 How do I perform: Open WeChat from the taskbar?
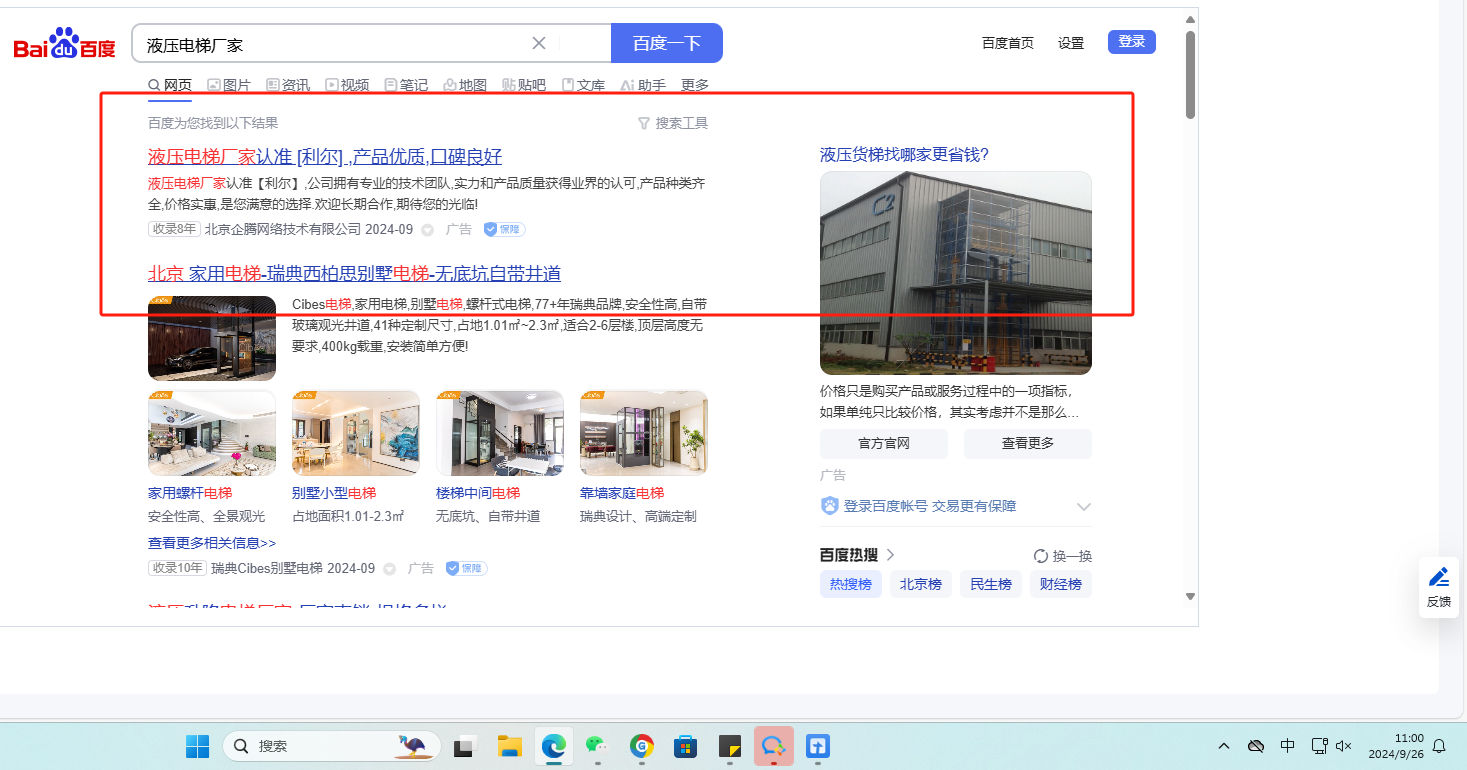[597, 746]
